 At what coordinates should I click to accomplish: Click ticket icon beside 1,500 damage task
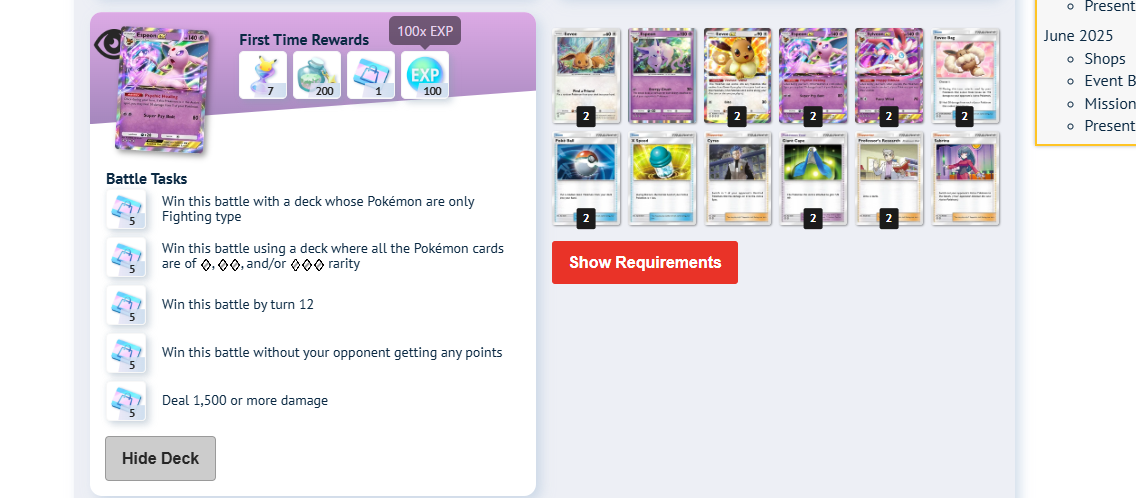pos(126,401)
